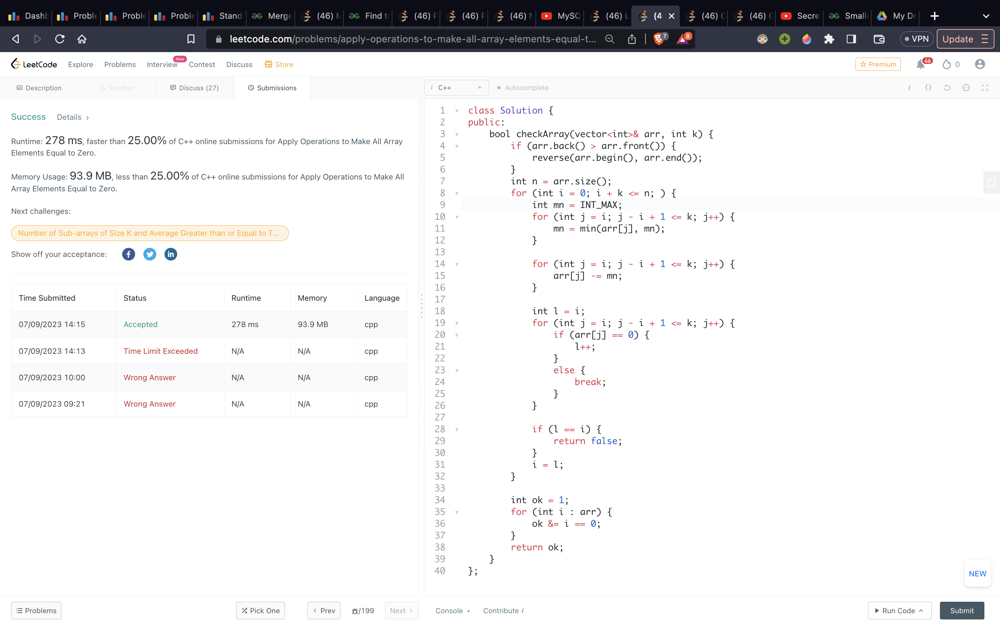Reset code to default with revert icon

947,88
